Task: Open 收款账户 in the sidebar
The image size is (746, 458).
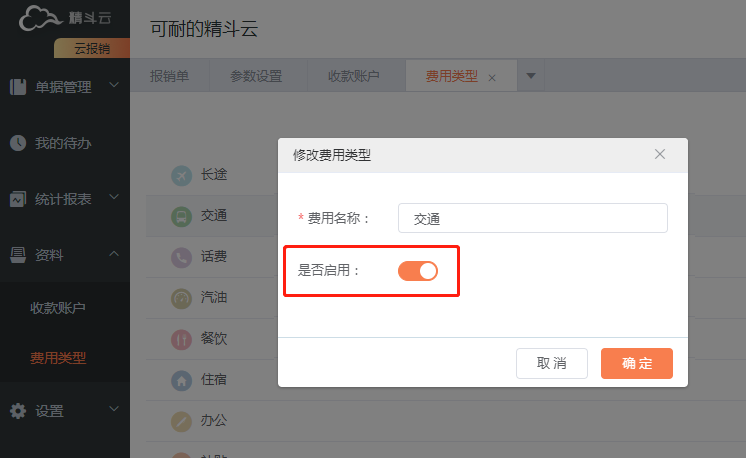Action: coord(58,307)
